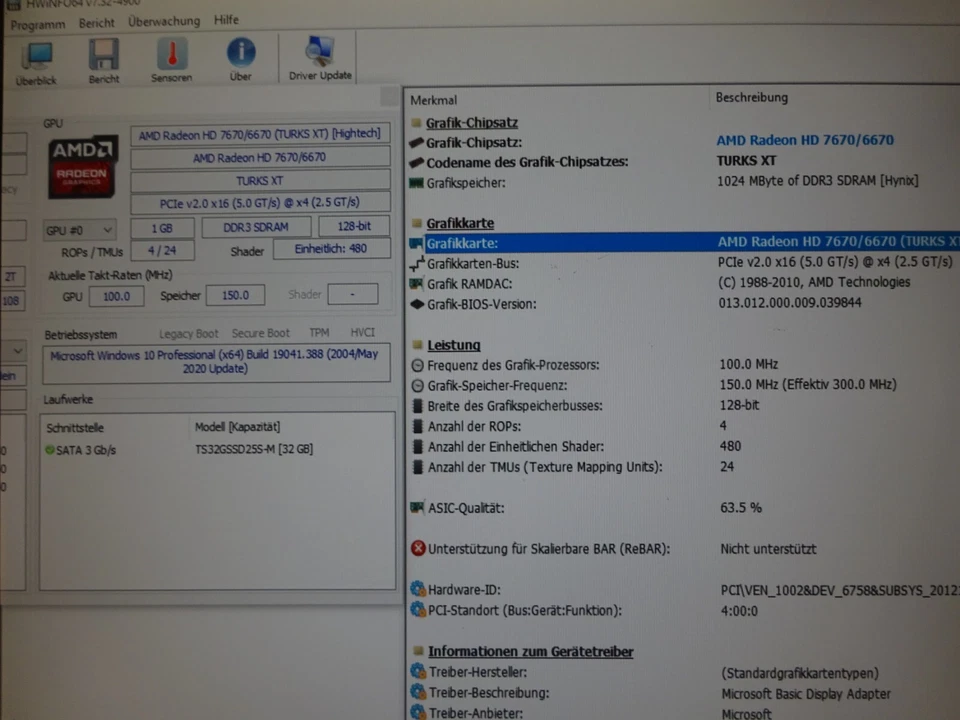Click the AMD Radeon HD 7670/6670 blue link

804,140
